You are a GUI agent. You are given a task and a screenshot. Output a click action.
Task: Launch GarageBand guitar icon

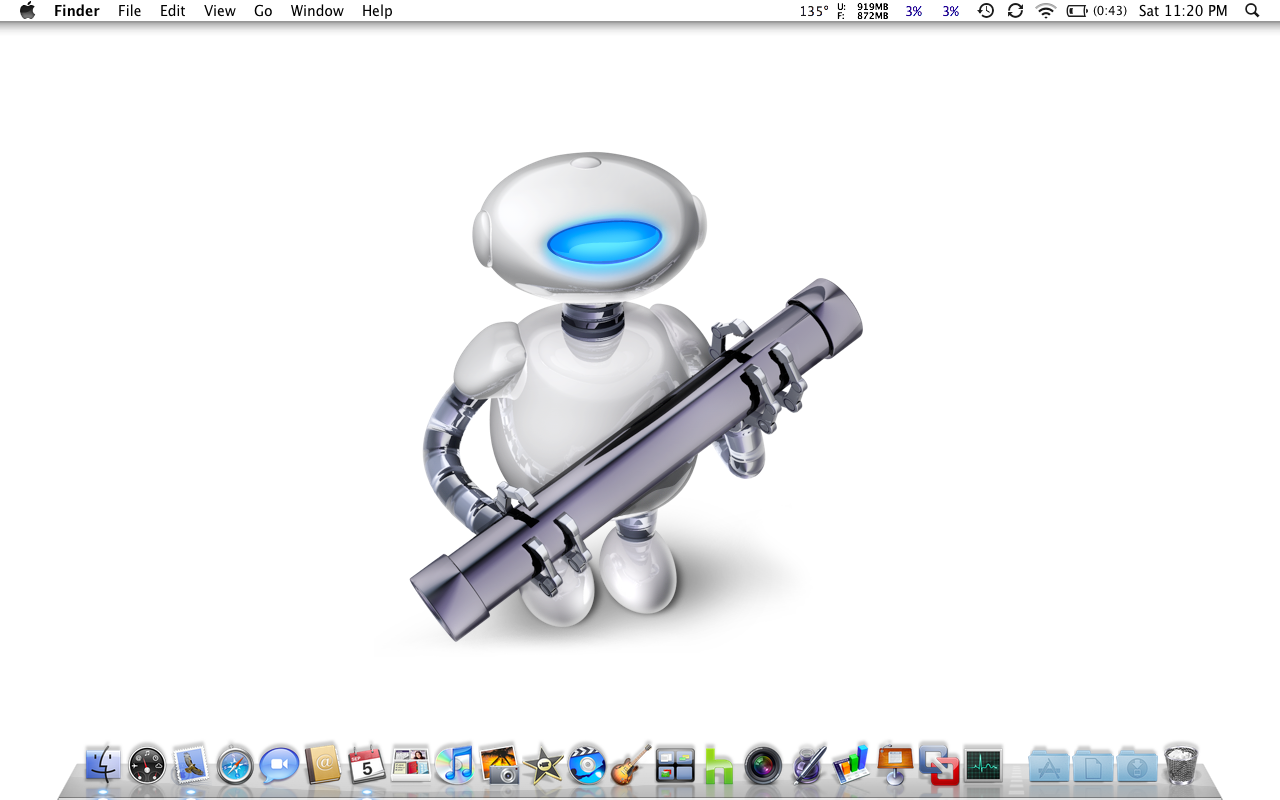pyautogui.click(x=631, y=764)
